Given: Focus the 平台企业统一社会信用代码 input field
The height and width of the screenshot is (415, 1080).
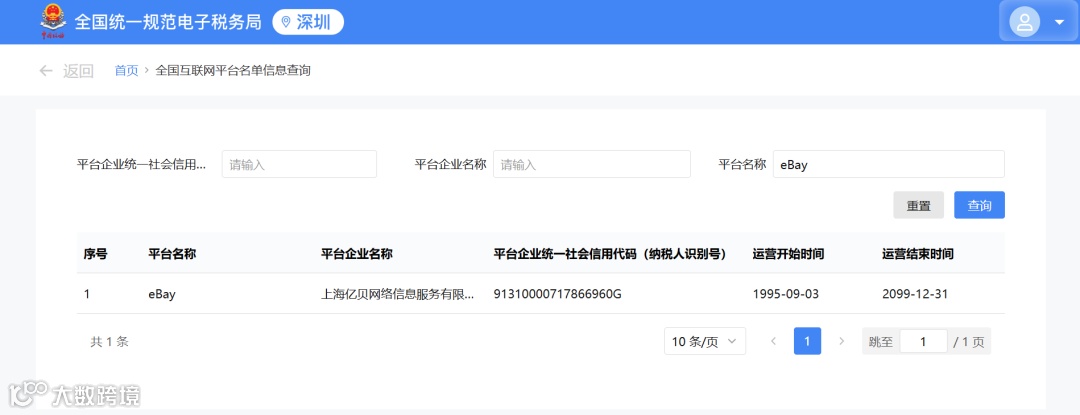Looking at the screenshot, I should [x=299, y=164].
